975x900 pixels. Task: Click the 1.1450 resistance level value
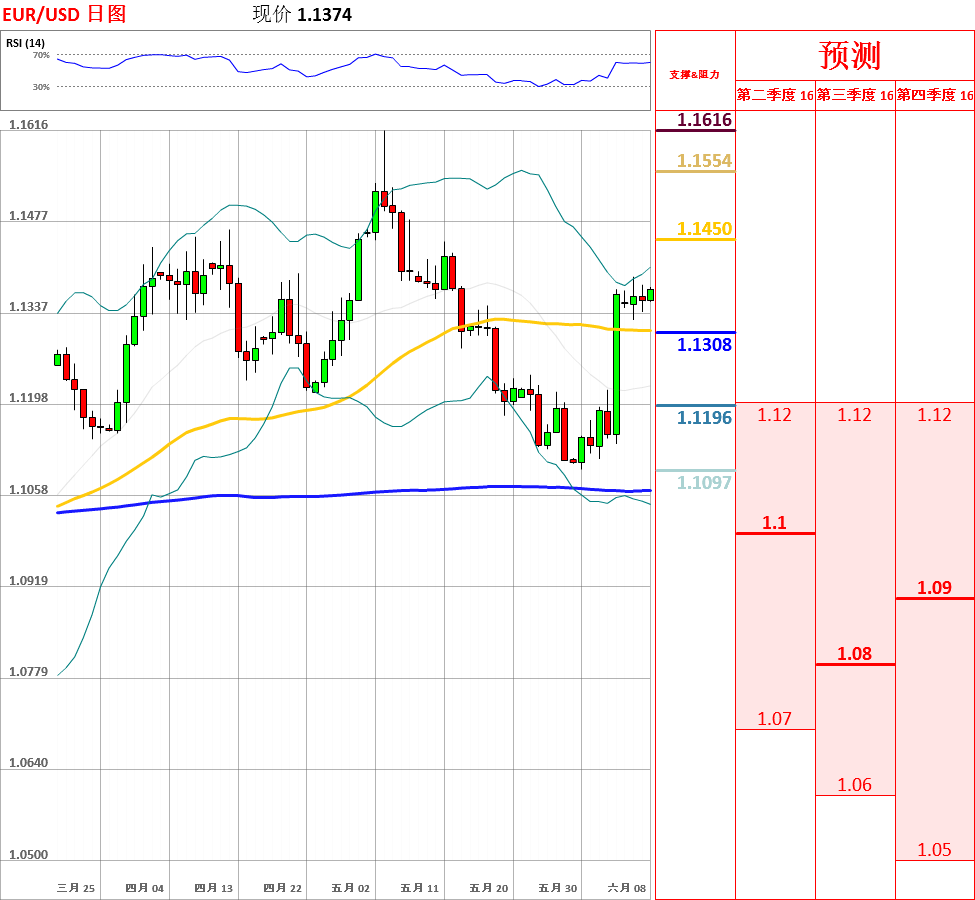[x=705, y=228]
